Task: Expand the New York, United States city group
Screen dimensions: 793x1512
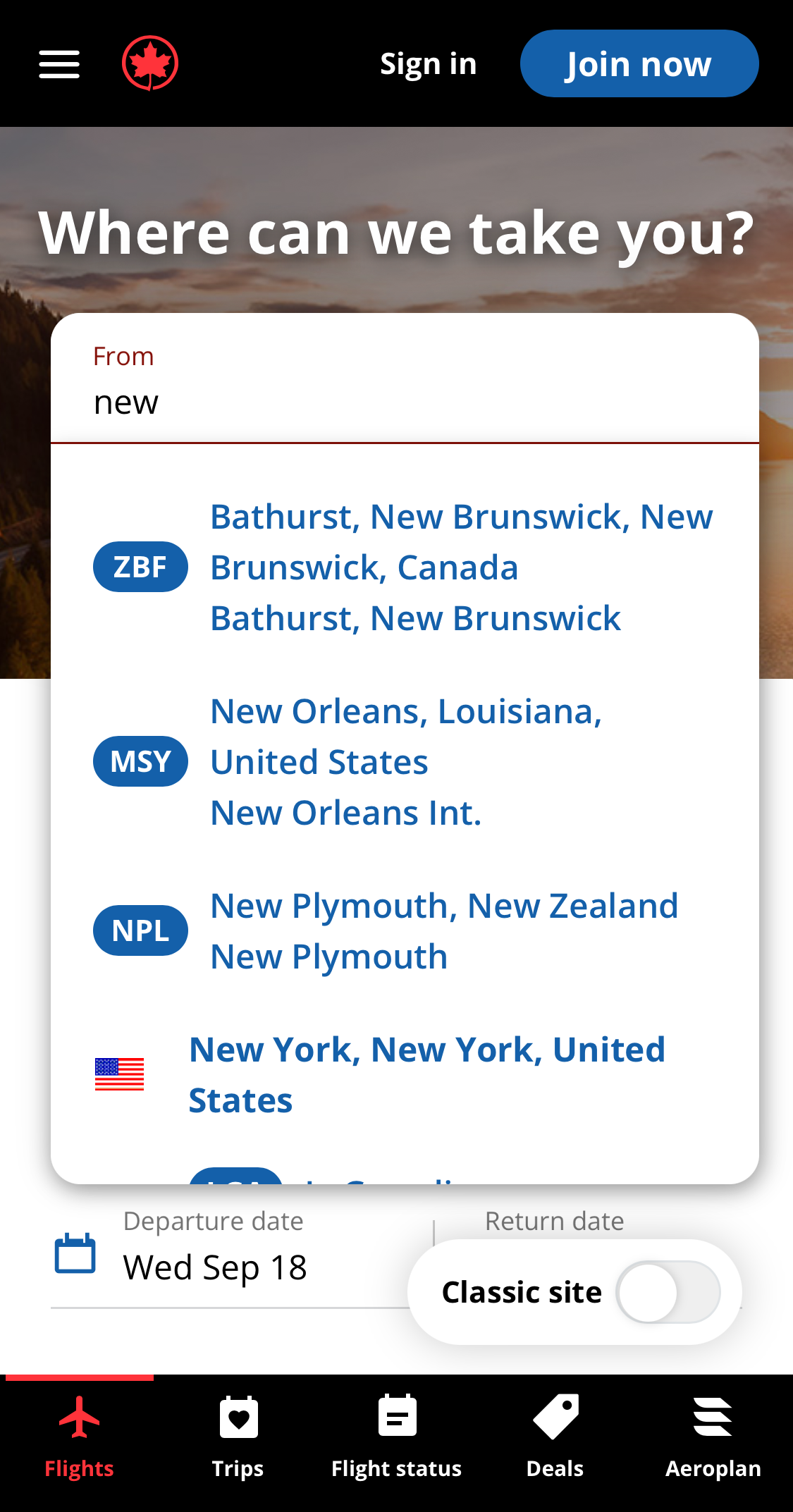Action: click(x=426, y=1074)
